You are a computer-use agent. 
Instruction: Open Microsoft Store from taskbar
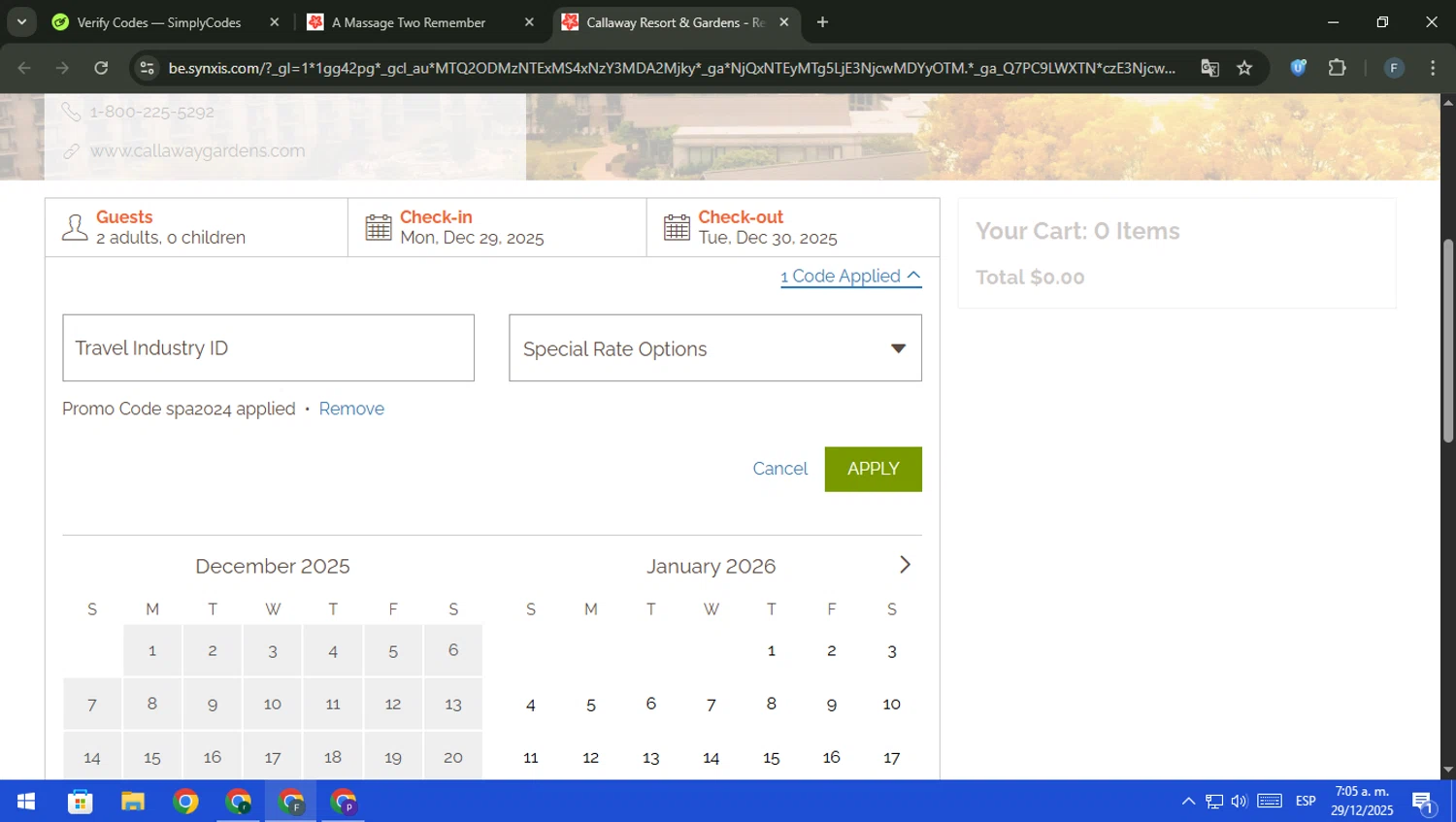(80, 802)
